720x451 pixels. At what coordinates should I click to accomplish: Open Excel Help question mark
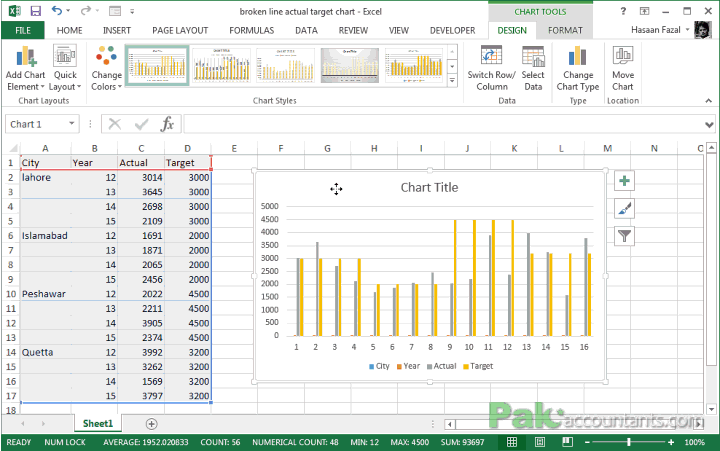coord(623,11)
